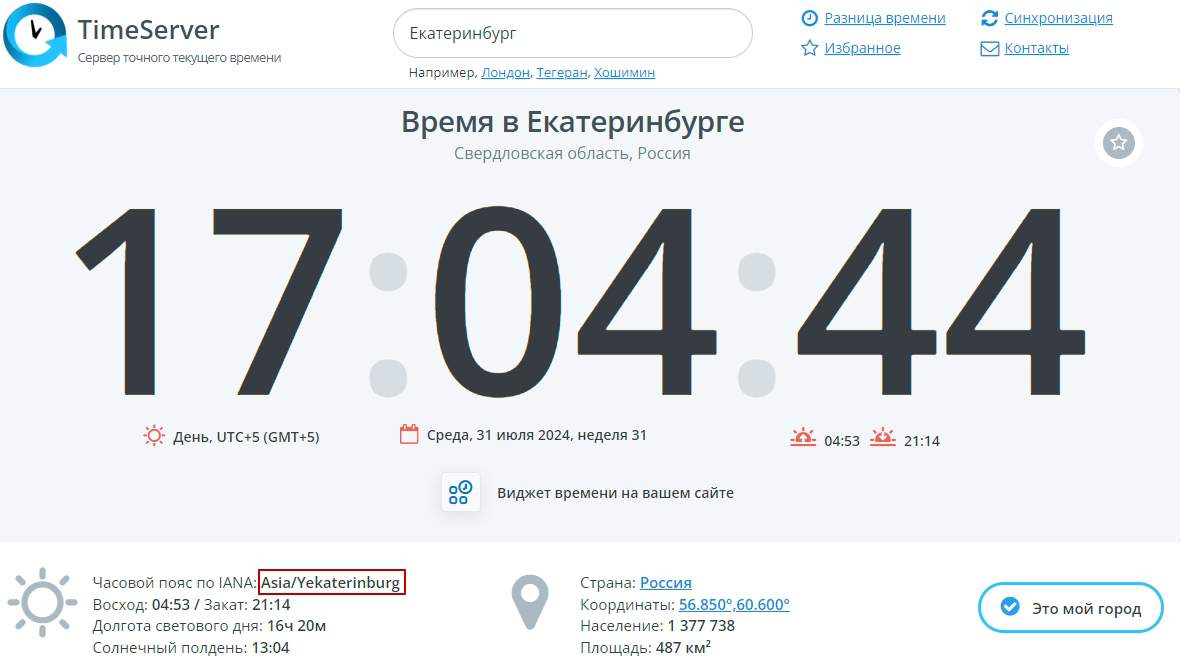Viewport: 1180px width, 660px height.
Task: Click the checkmark in Это мой город button
Action: pos(1008,608)
